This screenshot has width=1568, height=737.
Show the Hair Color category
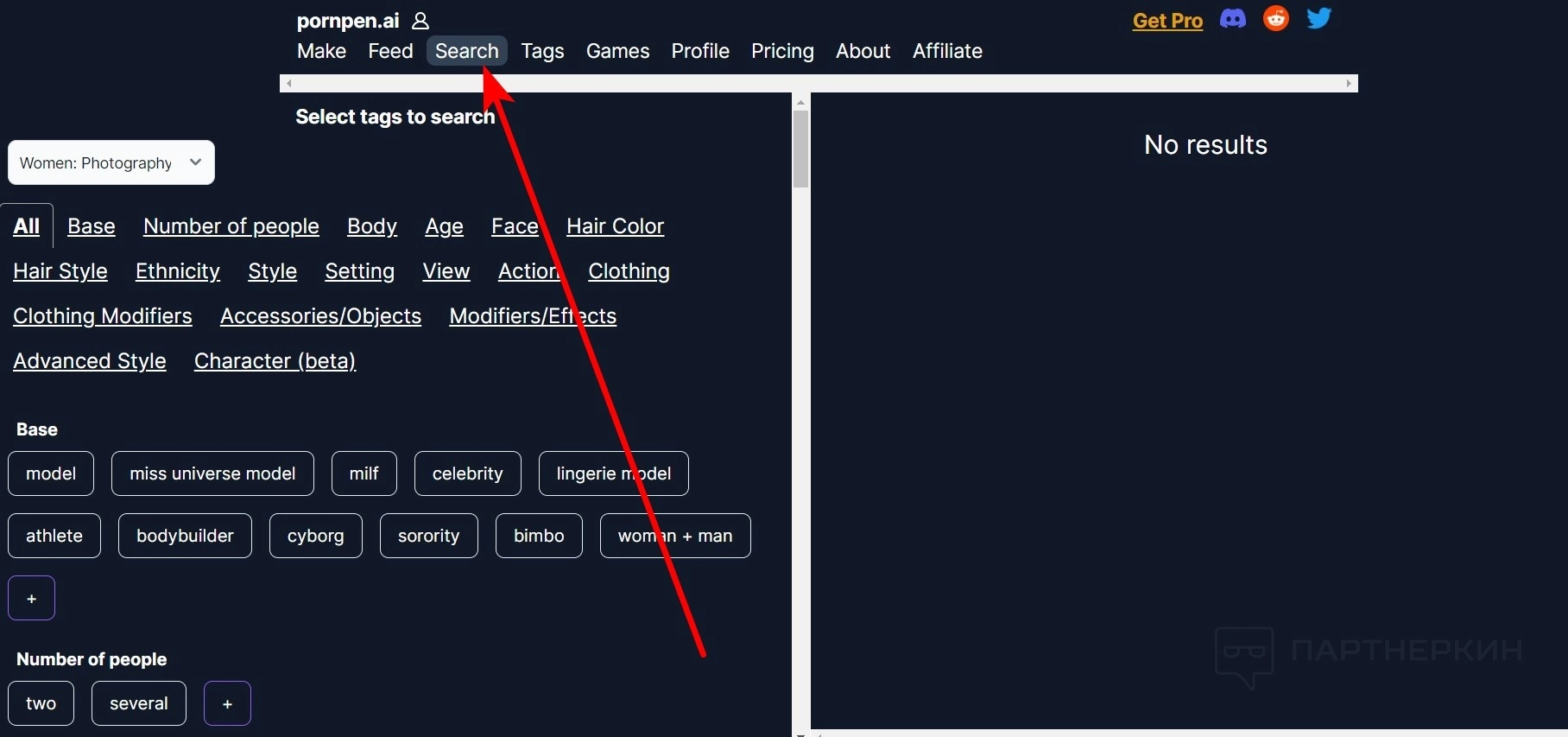[615, 226]
